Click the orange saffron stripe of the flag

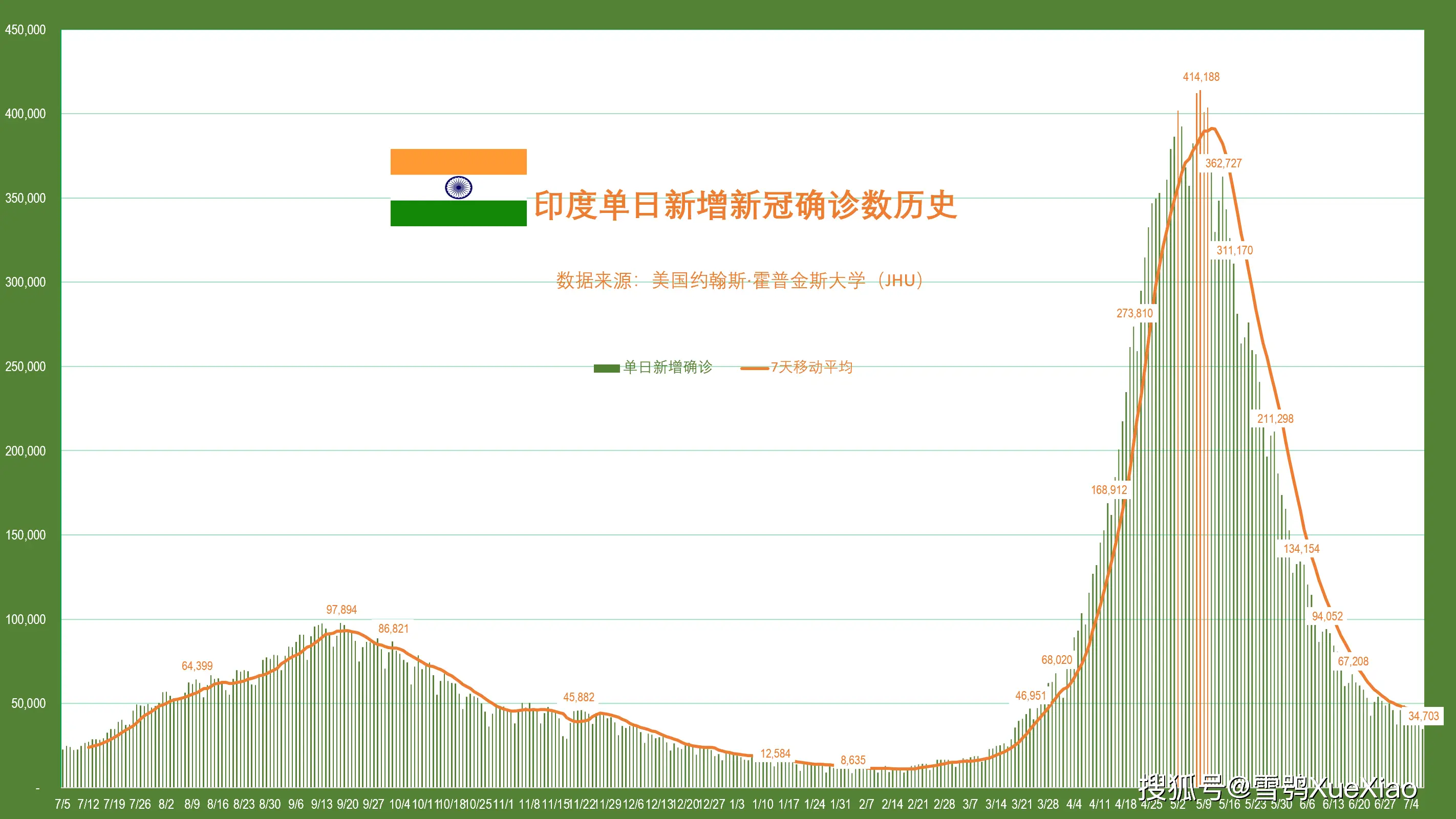coord(458,162)
